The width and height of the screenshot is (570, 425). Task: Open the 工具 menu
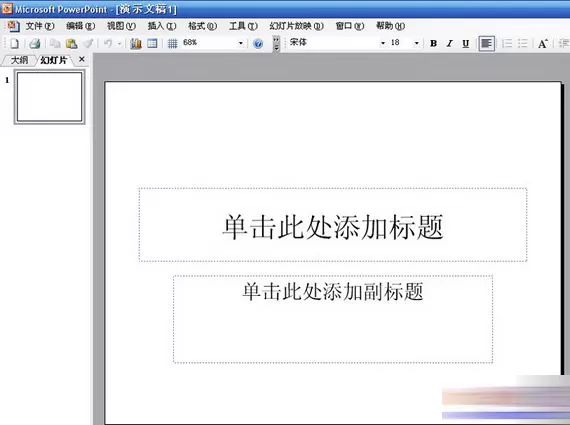tap(243, 26)
